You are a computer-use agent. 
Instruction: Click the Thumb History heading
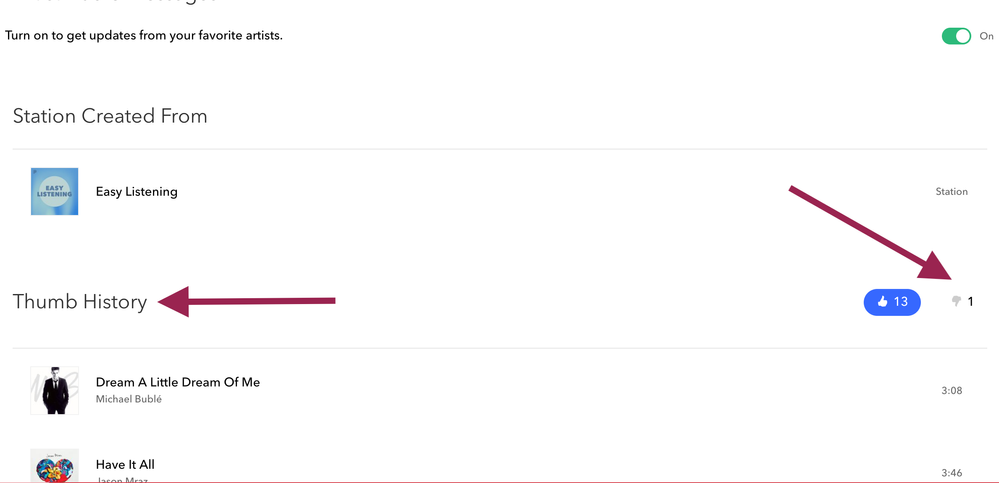tap(80, 301)
